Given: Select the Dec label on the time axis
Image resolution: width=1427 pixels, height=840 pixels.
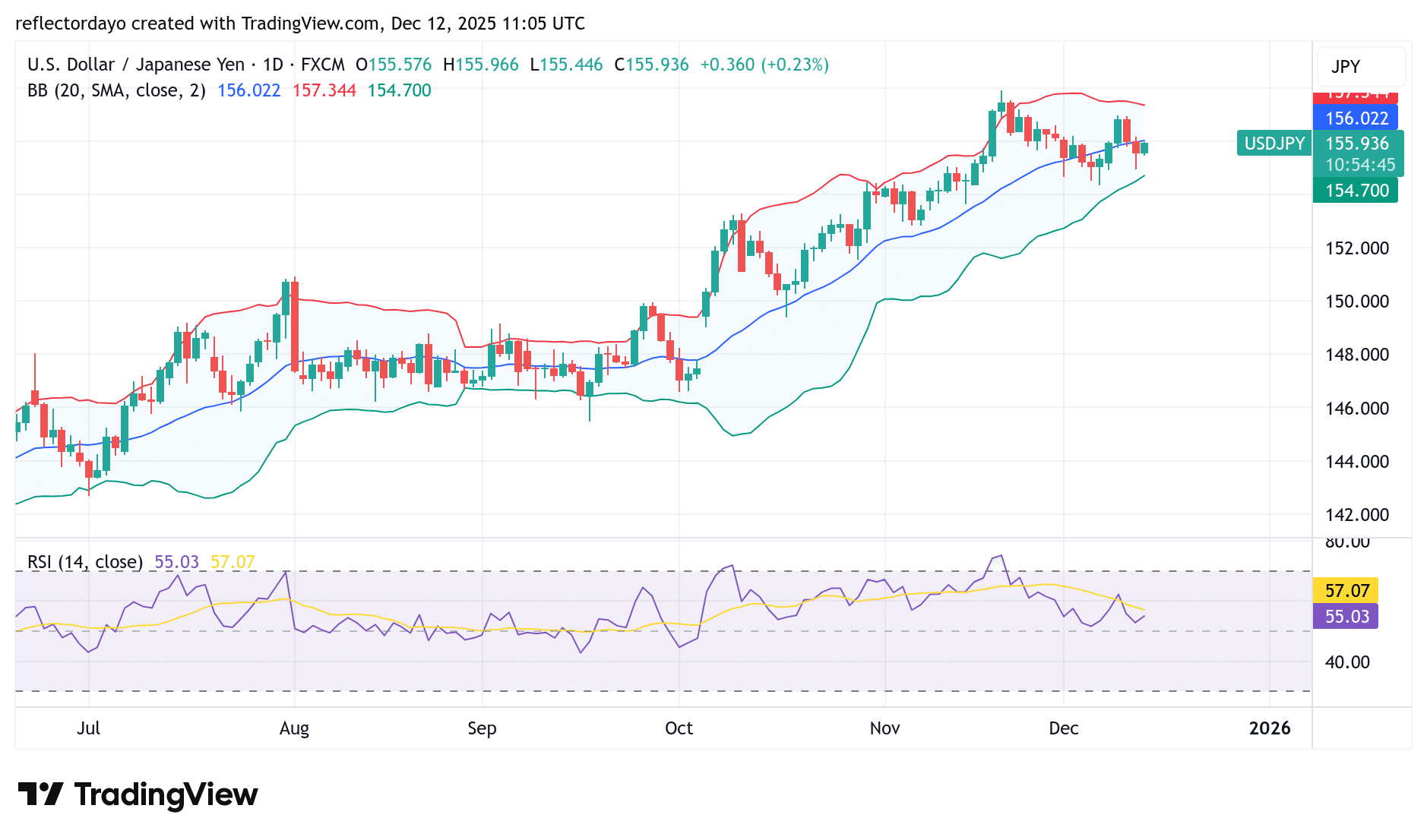Looking at the screenshot, I should (1064, 728).
